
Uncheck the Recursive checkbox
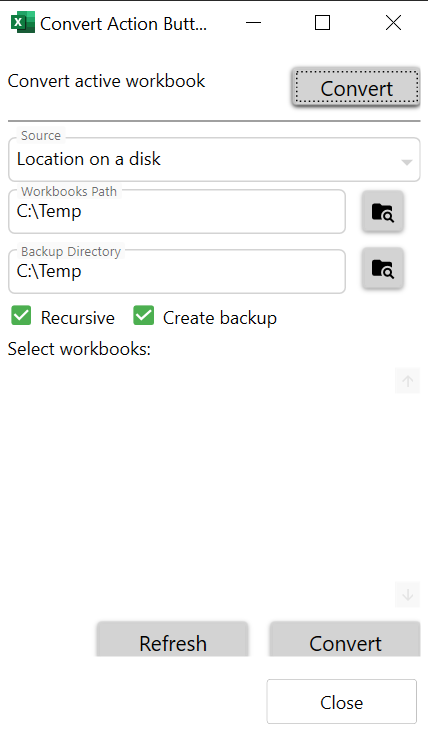pyautogui.click(x=21, y=315)
